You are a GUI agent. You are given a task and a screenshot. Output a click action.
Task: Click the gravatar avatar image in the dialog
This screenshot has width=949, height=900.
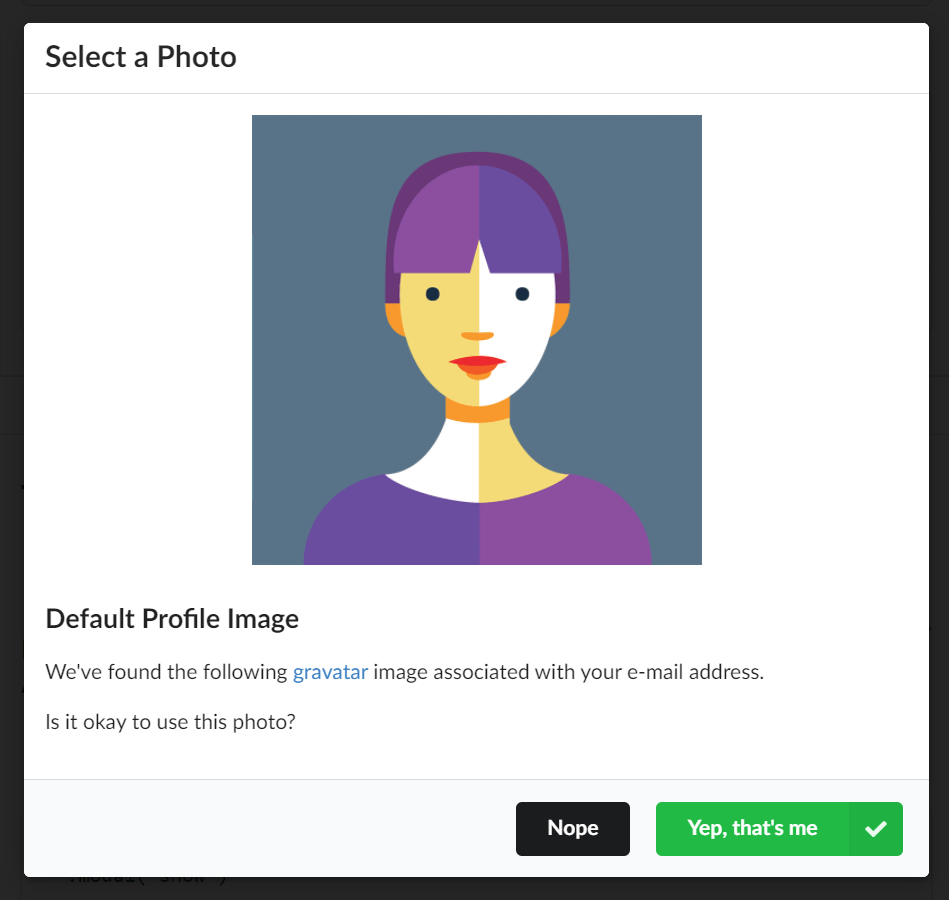pyautogui.click(x=477, y=339)
